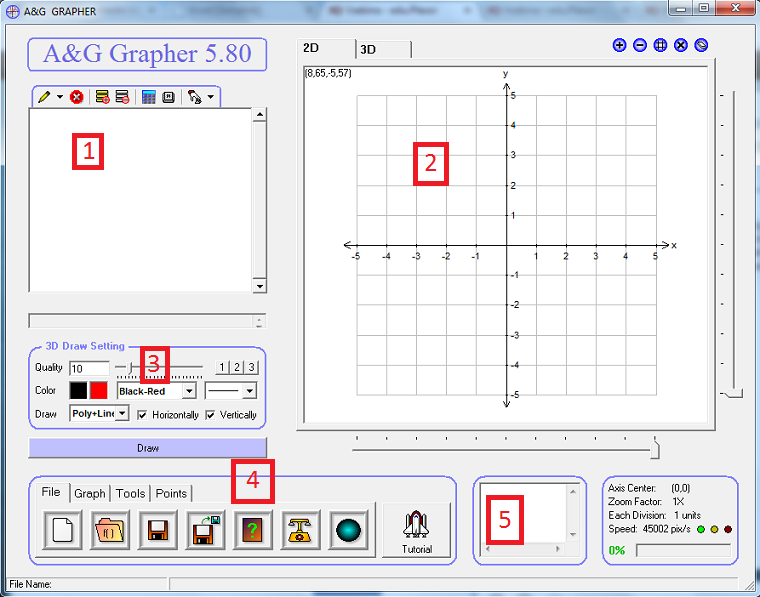
Task: Click the red color swatch
Action: click(x=100, y=391)
